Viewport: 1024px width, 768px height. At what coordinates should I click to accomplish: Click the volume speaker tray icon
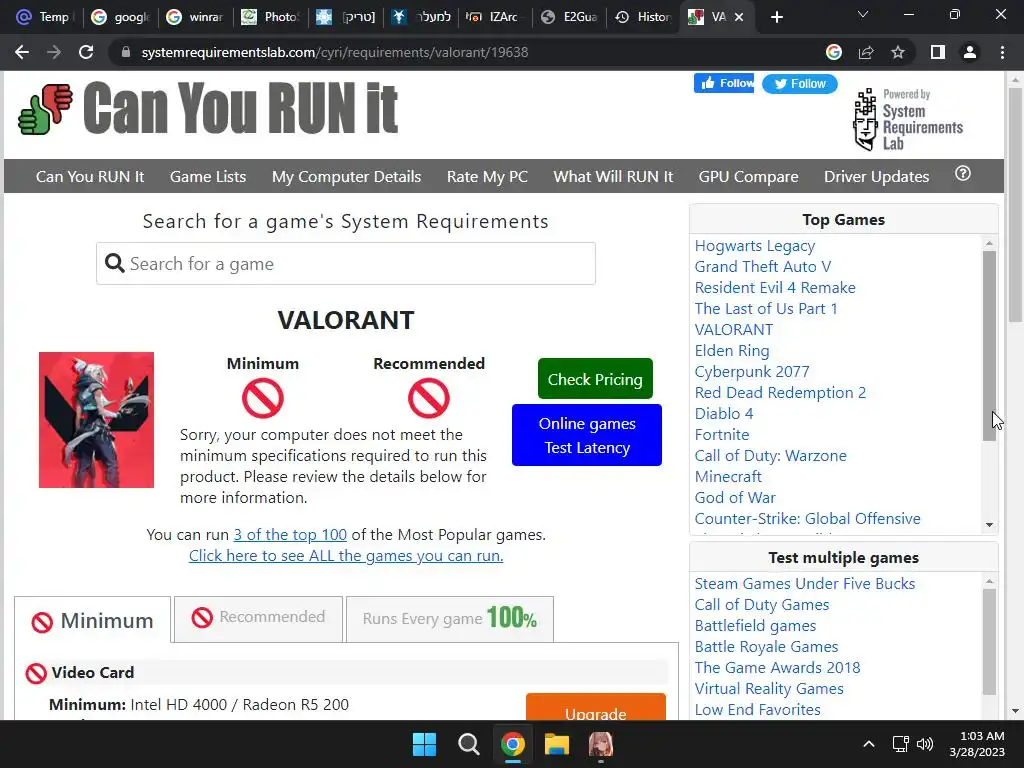tap(925, 744)
